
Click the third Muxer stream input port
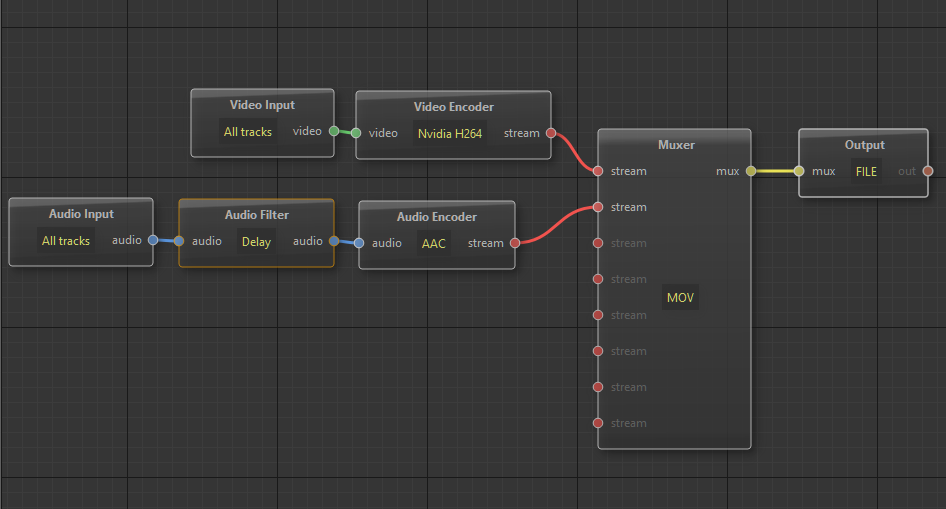(x=598, y=243)
